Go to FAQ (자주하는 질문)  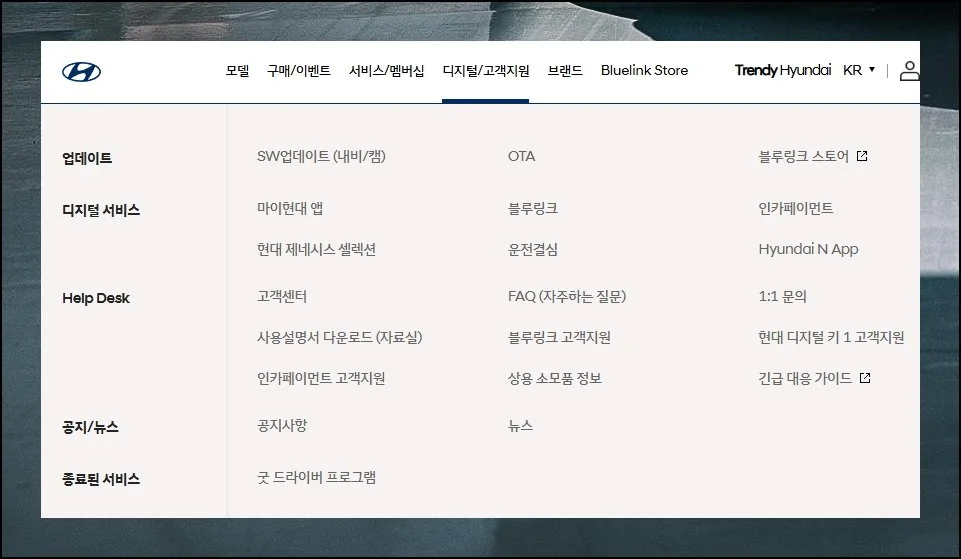[x=566, y=296]
